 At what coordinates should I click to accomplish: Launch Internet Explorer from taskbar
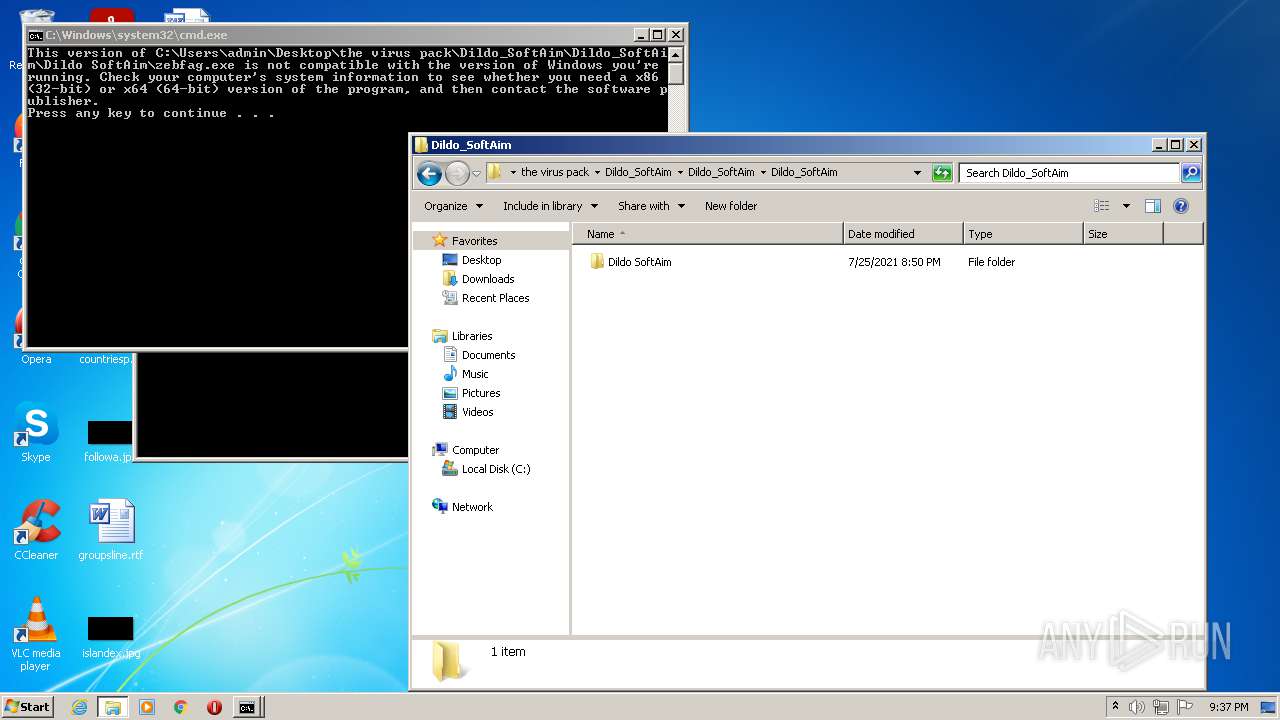(x=79, y=707)
